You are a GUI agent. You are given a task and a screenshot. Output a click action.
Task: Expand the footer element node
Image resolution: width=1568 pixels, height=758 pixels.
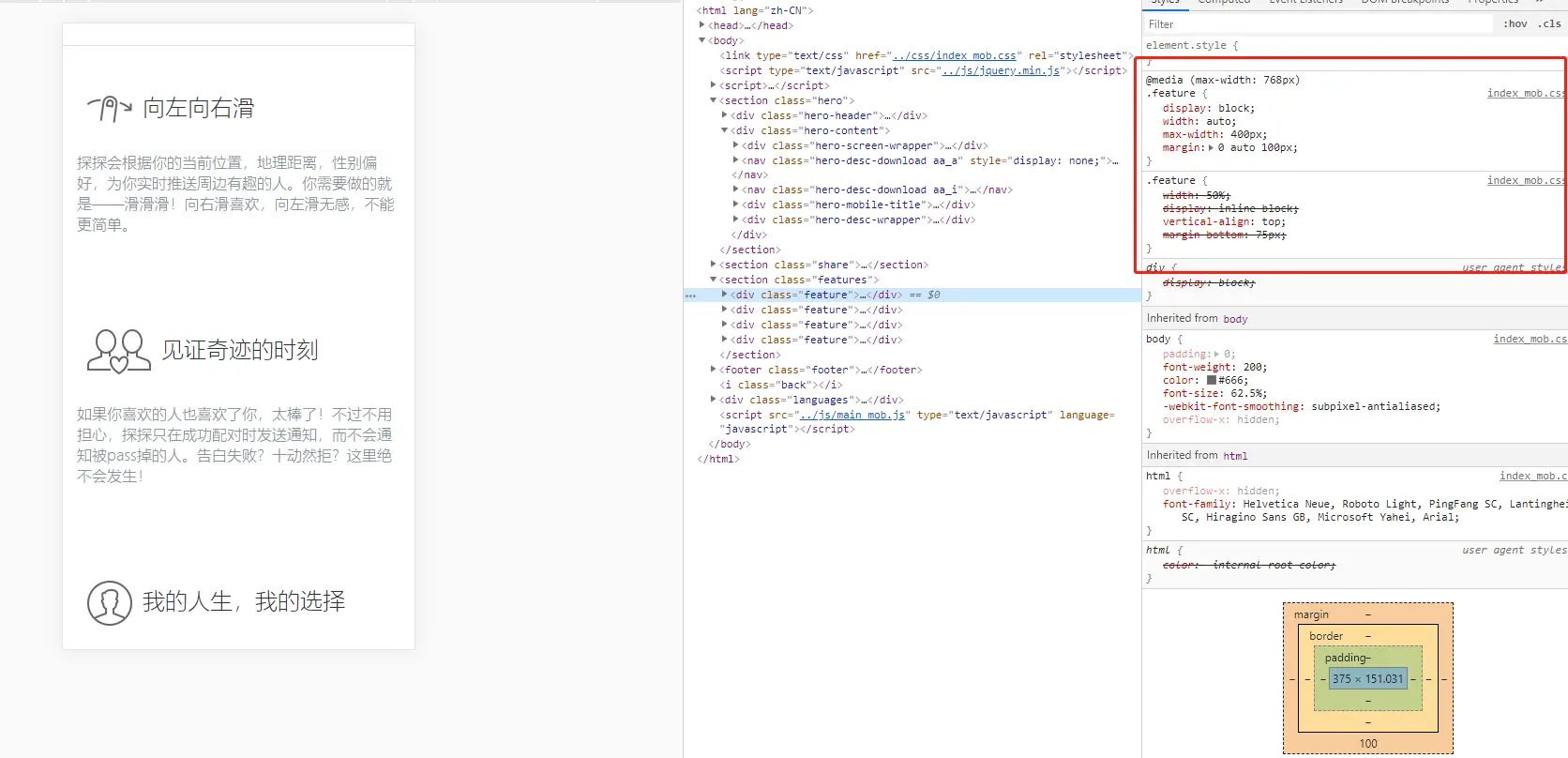point(713,370)
